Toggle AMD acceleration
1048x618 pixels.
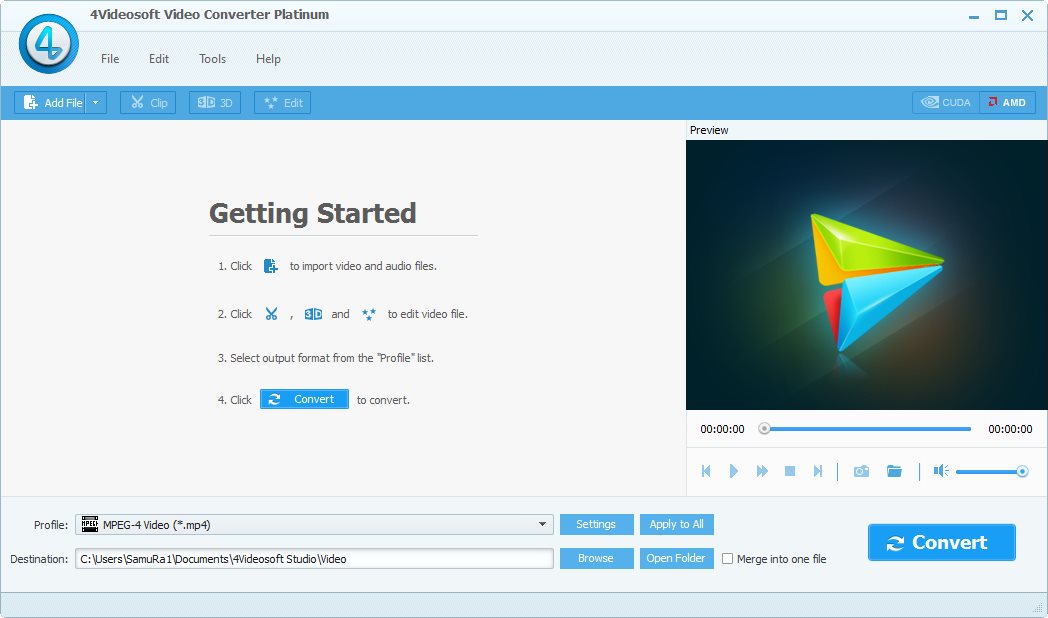pyautogui.click(x=1007, y=102)
